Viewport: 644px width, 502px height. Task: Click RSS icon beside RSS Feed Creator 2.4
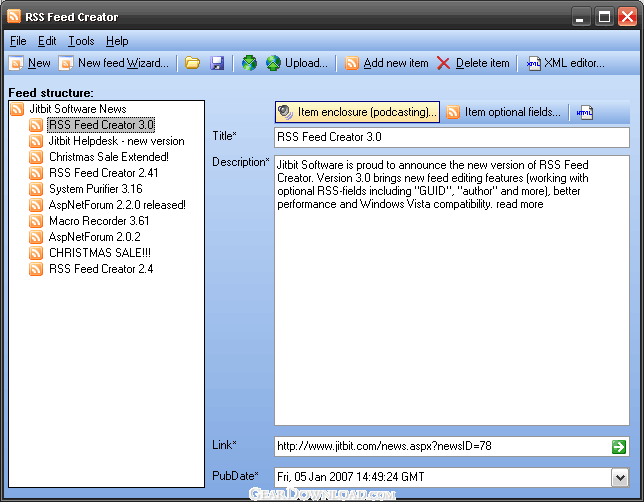click(x=36, y=269)
